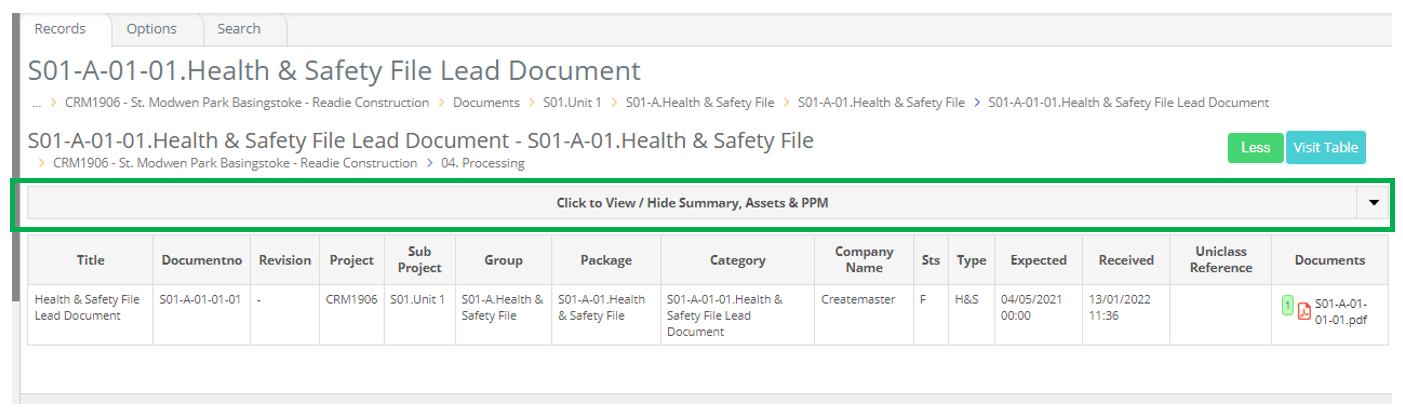The image size is (1403, 409).
Task: Open the PDF icon for S01-A-01-01-01.pdf
Action: click(1304, 311)
